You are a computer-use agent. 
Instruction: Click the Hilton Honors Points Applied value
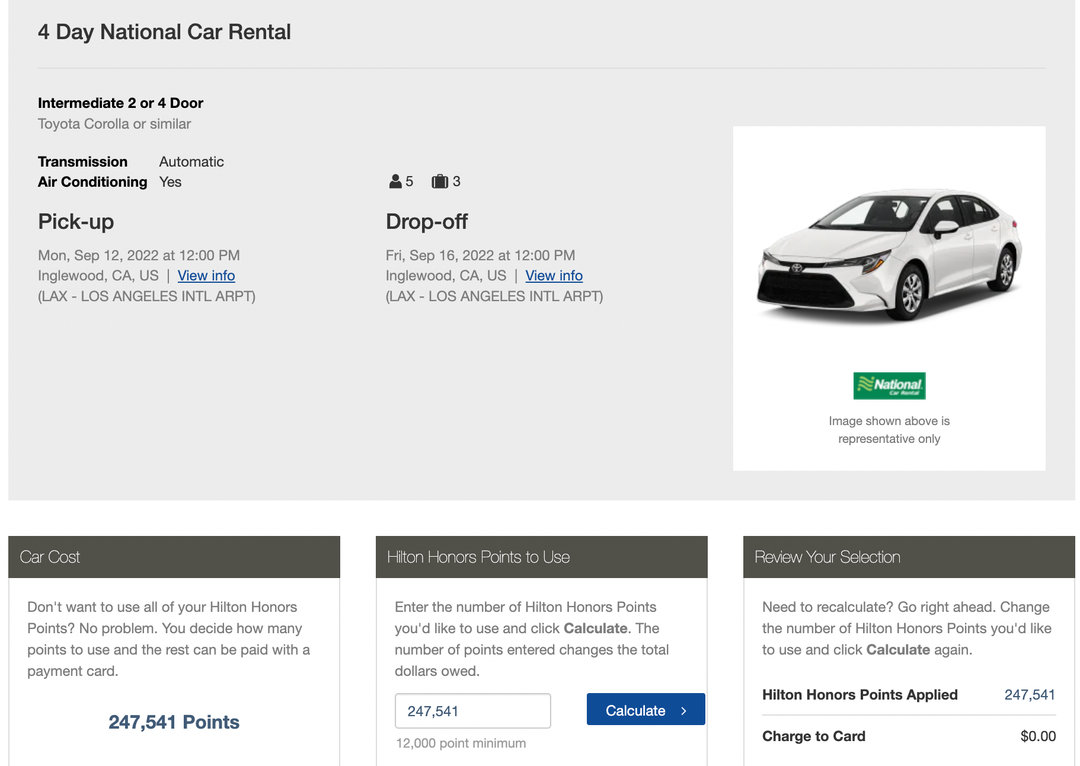coord(1029,695)
